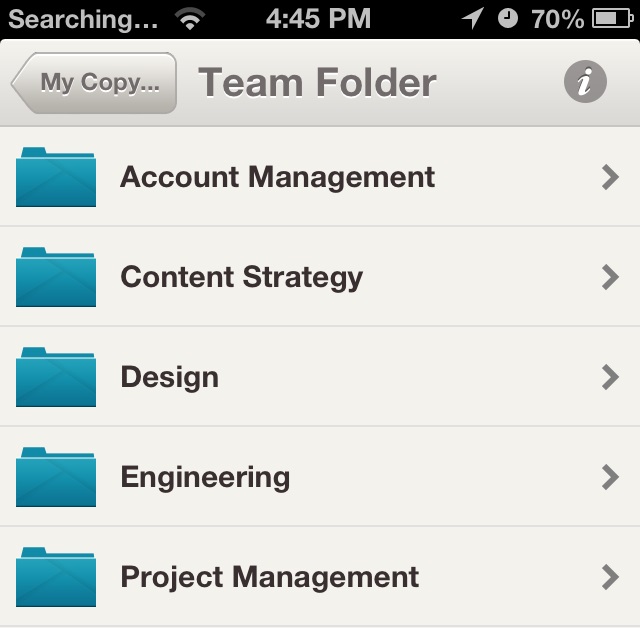Image resolution: width=640 pixels, height=628 pixels.
Task: Select the Engineering list item label
Action: click(x=205, y=477)
